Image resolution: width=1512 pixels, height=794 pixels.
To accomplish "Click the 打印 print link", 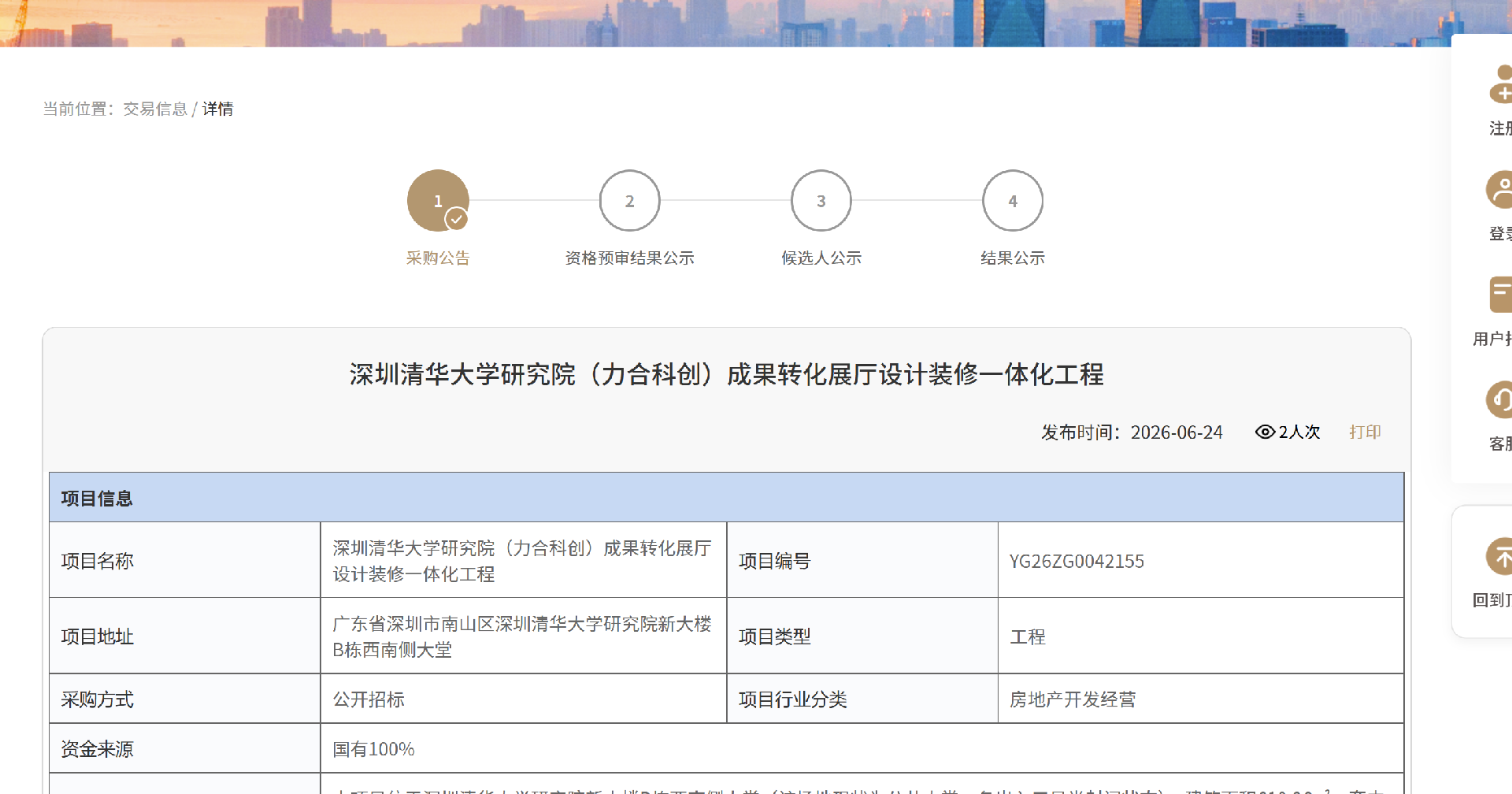I will (1365, 432).
